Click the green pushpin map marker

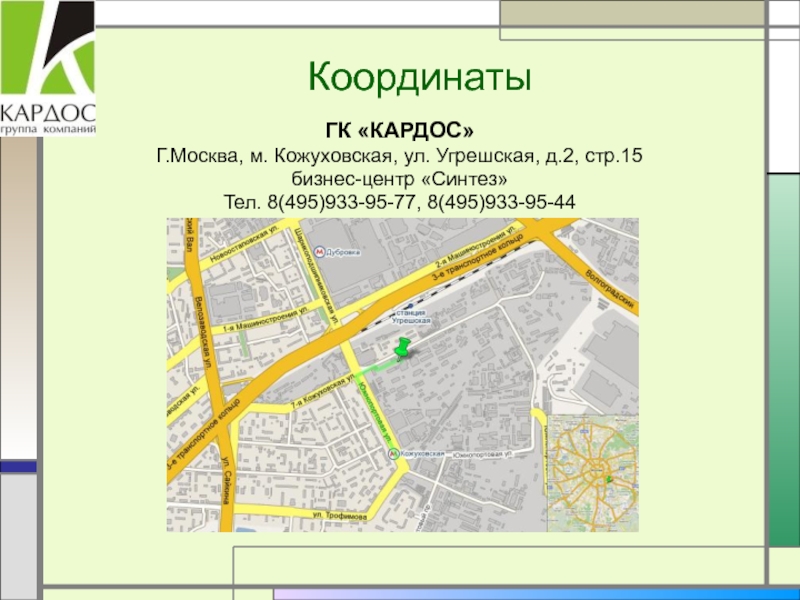pyautogui.click(x=403, y=348)
